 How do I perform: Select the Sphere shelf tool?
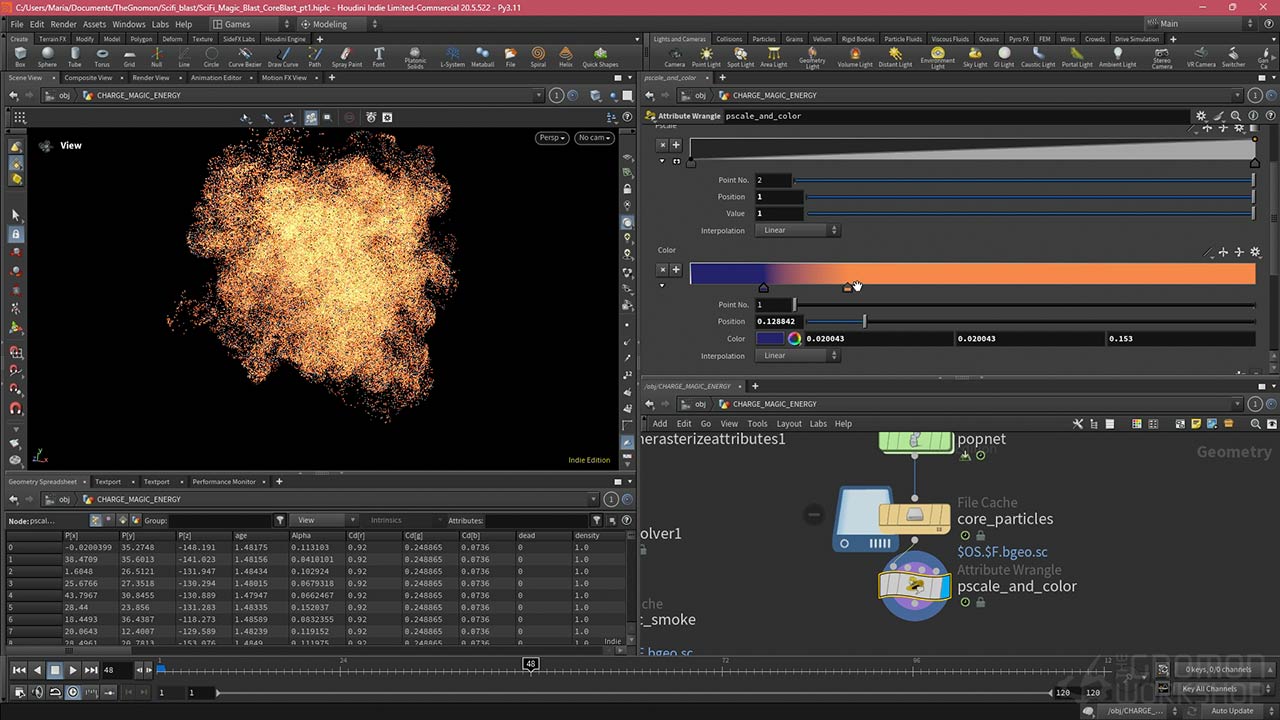tap(47, 56)
